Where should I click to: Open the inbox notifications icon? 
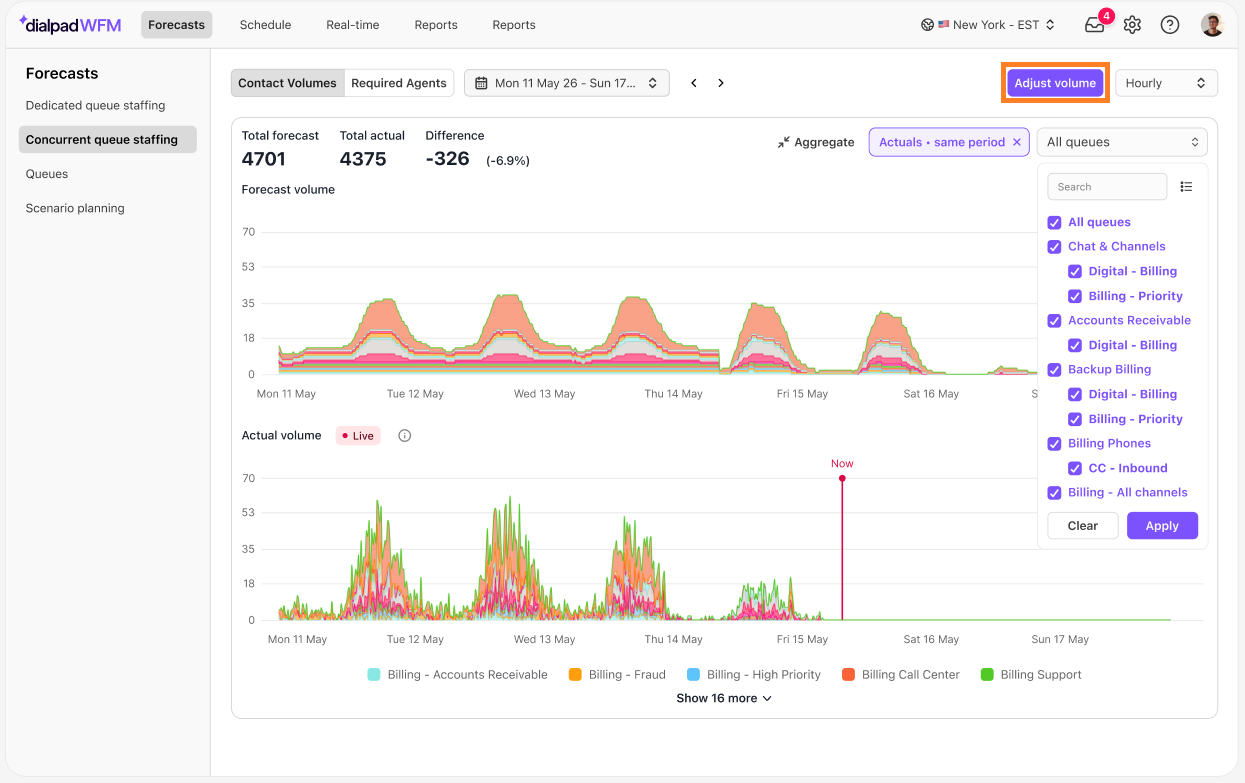coord(1095,25)
